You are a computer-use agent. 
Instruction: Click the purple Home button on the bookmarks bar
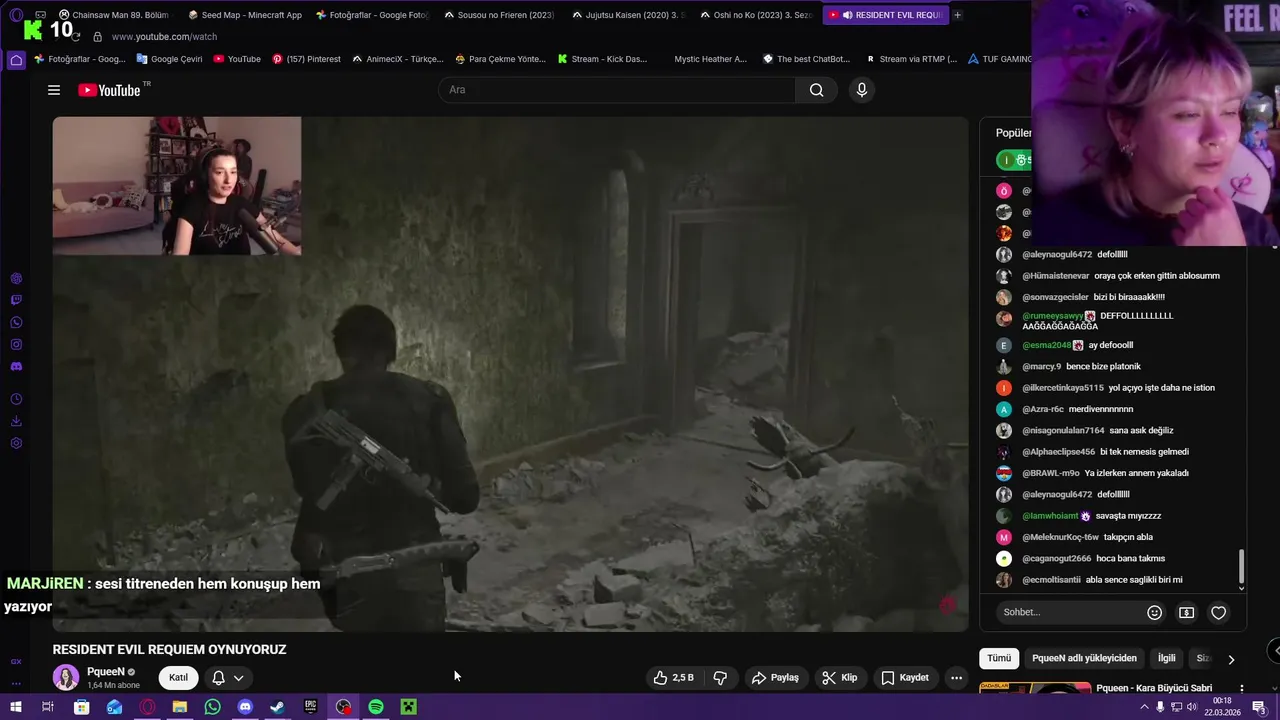(x=16, y=59)
